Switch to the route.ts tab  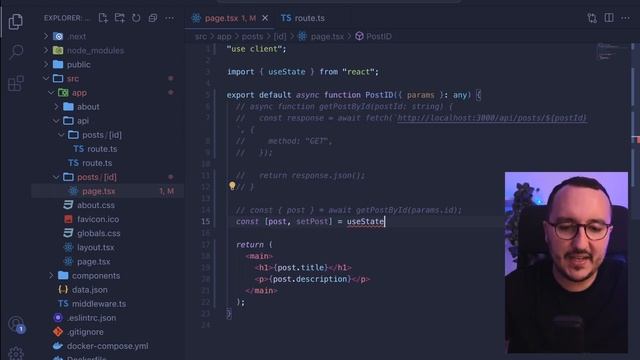coord(302,18)
